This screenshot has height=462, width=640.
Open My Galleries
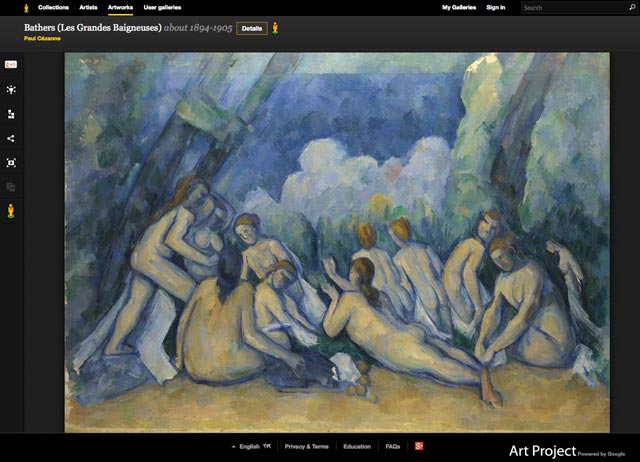(459, 7)
